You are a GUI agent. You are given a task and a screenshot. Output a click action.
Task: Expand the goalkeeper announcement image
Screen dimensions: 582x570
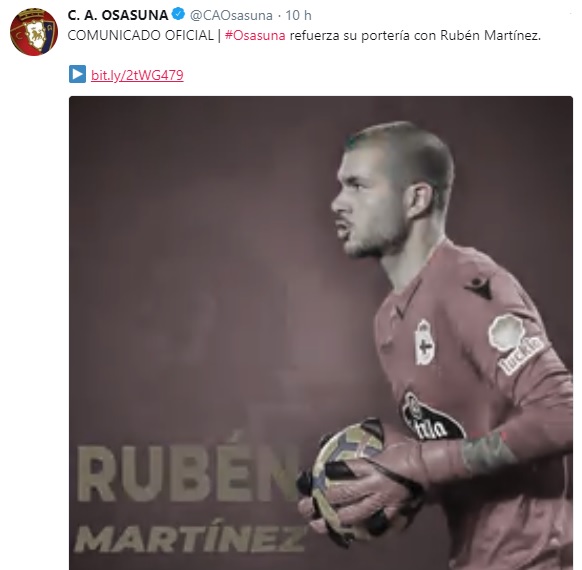pos(321,333)
